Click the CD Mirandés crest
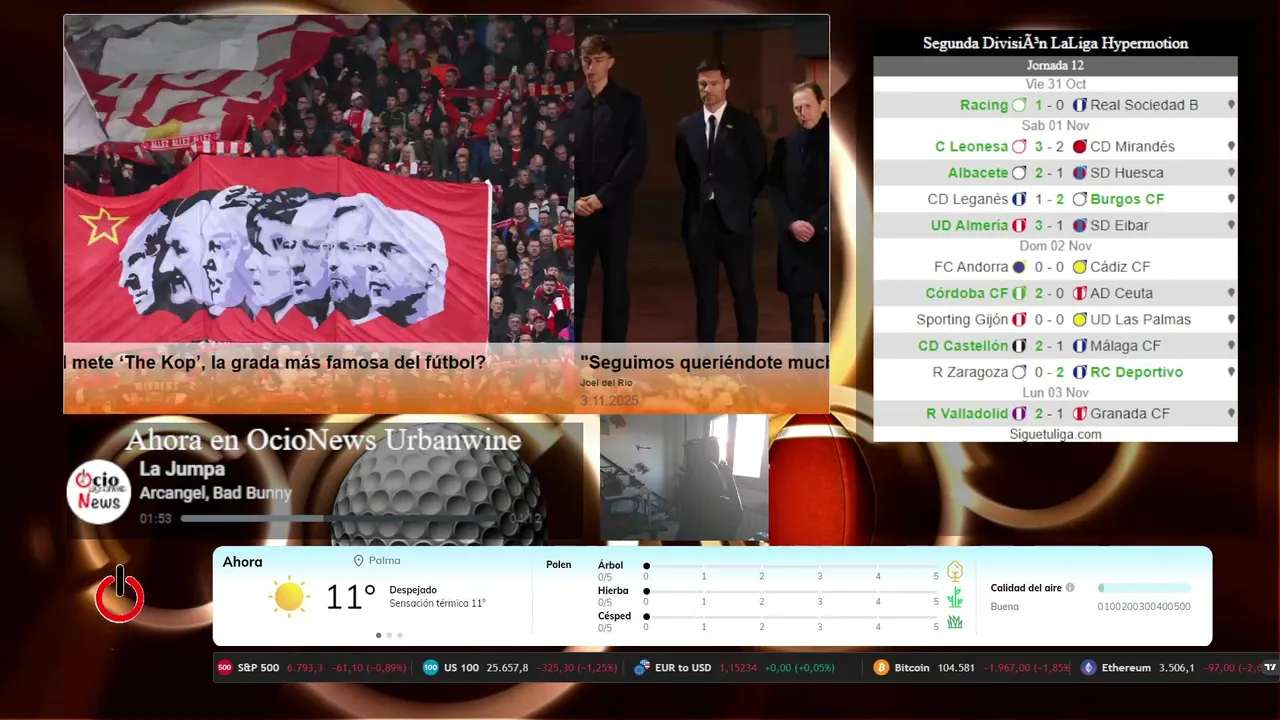Screen dimensions: 1280x720 [1080, 147]
